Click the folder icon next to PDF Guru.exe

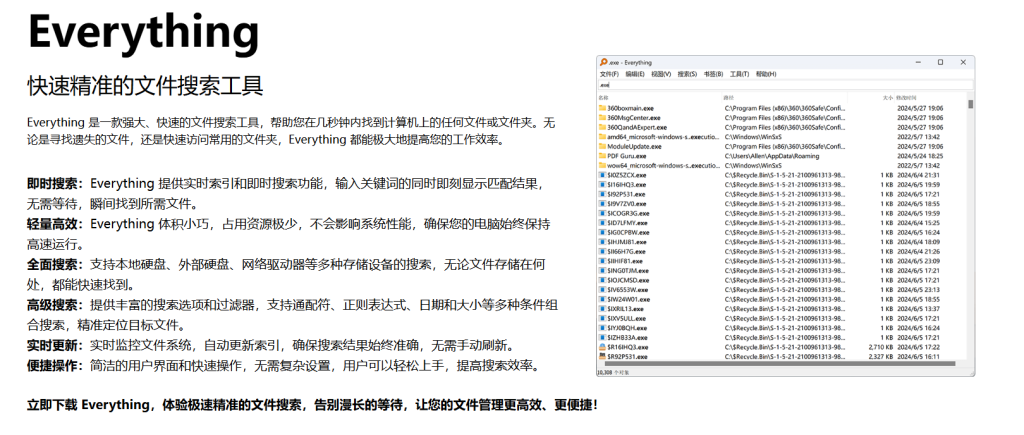(x=602, y=156)
